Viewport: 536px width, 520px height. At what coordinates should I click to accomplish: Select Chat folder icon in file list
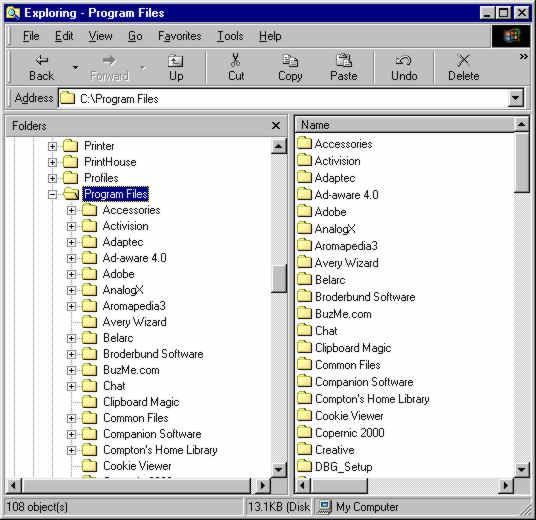click(304, 330)
